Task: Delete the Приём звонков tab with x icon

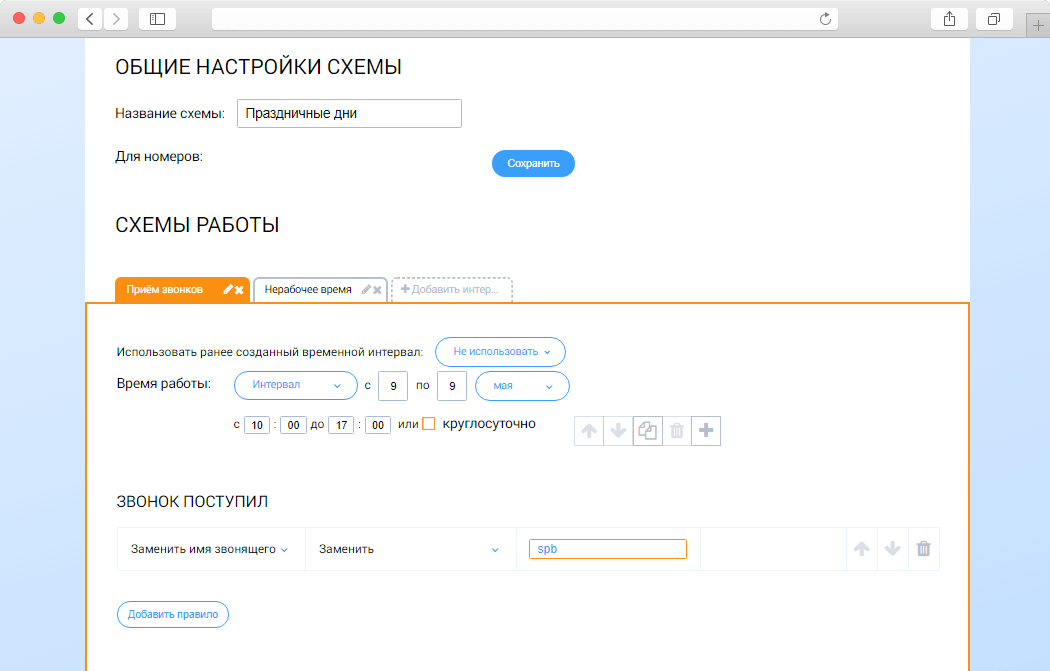Action: (x=238, y=290)
